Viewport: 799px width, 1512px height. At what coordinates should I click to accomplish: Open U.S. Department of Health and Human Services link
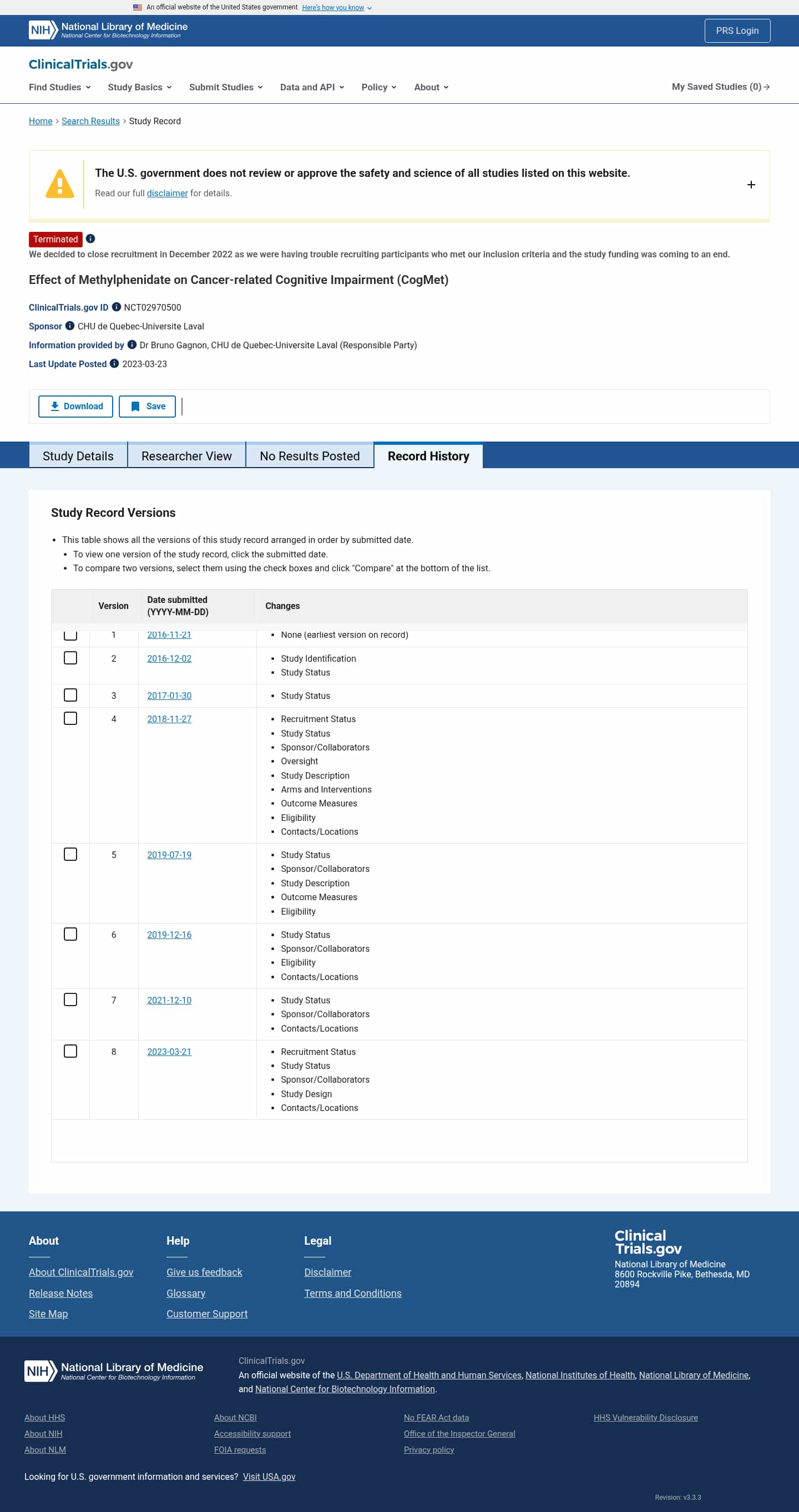coord(429,1374)
